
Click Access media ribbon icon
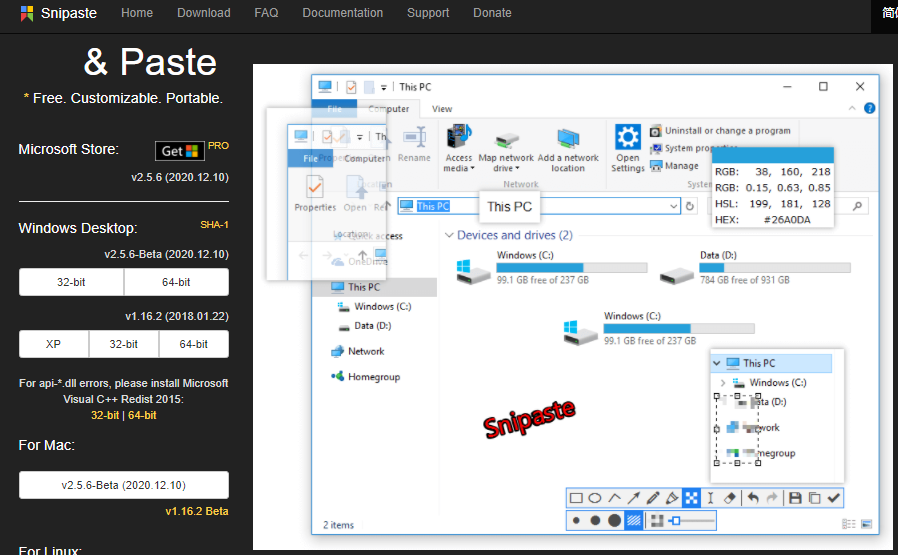pyautogui.click(x=459, y=137)
